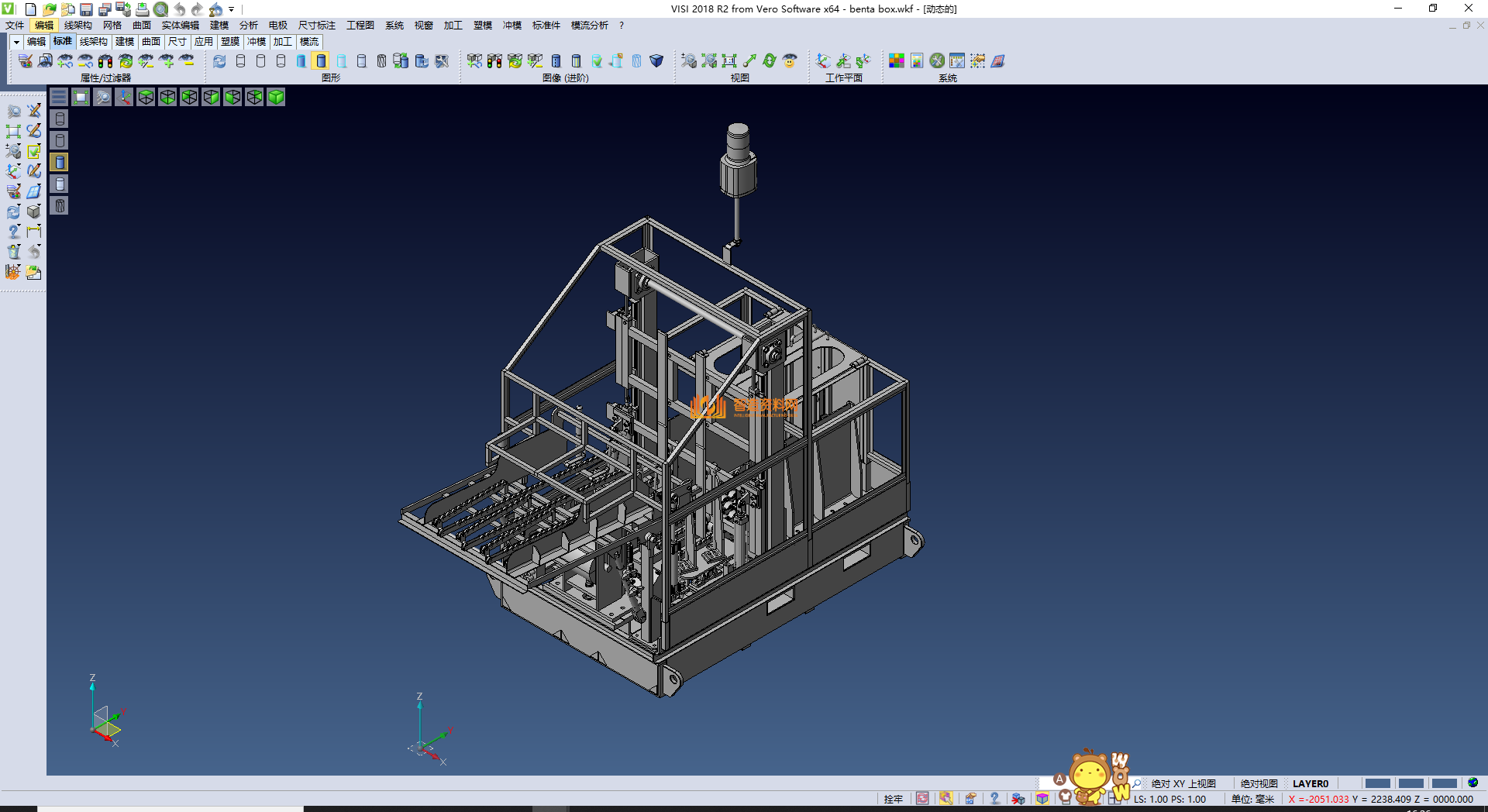Click the Print icon in quick toolbar
This screenshot has height=812, width=1488.
(142, 9)
